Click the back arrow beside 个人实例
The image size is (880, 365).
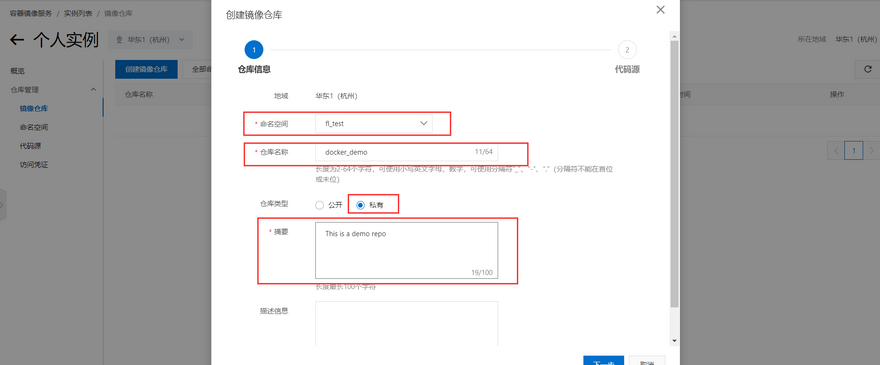pyautogui.click(x=17, y=40)
